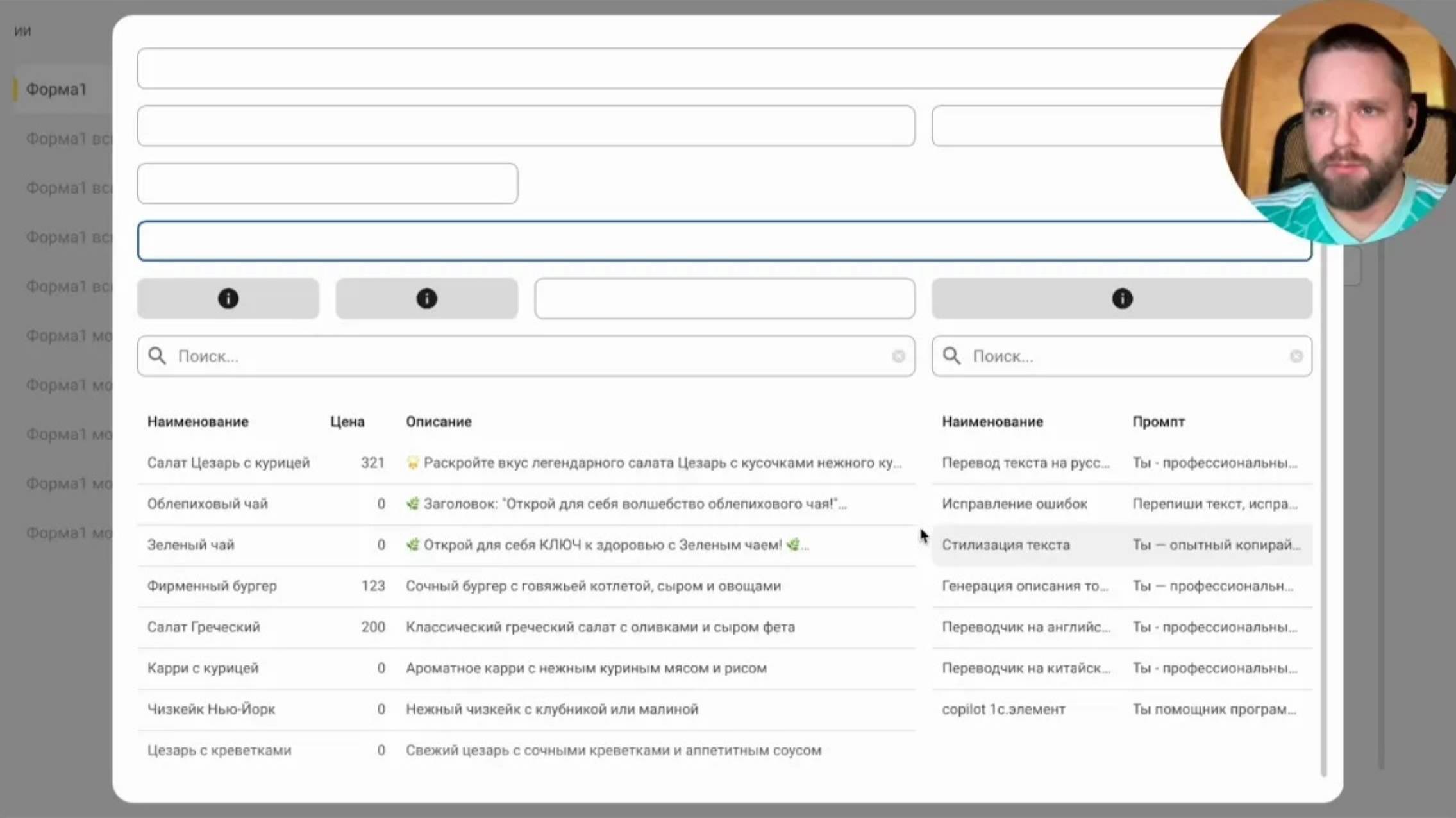
Task: Select Форма1 in the left sidebar
Action: pos(56,89)
